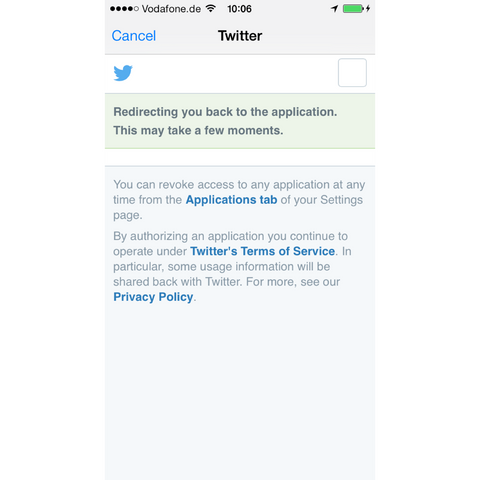Viewport: 480px width, 480px height.
Task: Tap the Wi-Fi status icon
Action: click(211, 8)
